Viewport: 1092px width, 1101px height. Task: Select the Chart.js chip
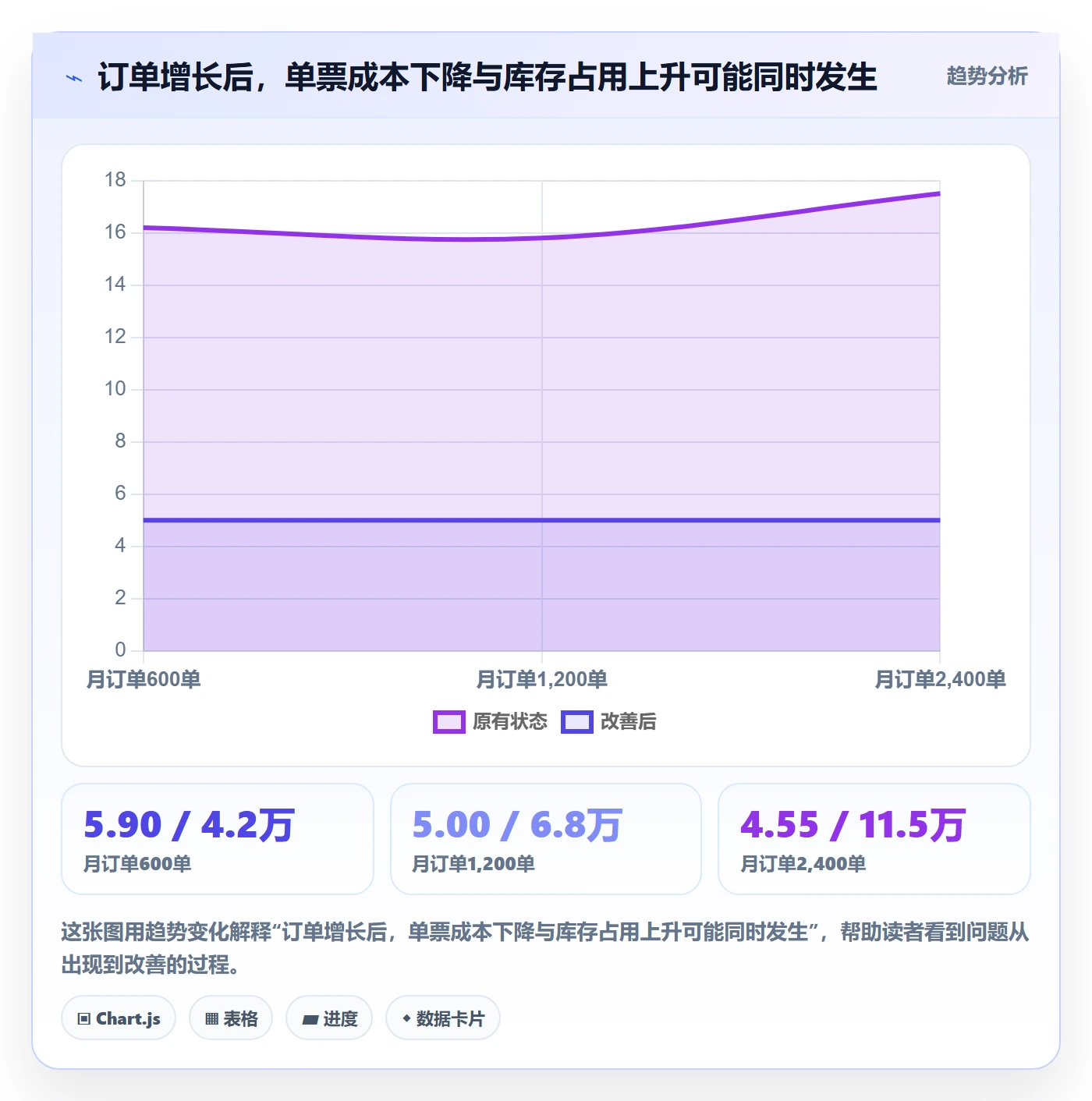coord(119,1018)
